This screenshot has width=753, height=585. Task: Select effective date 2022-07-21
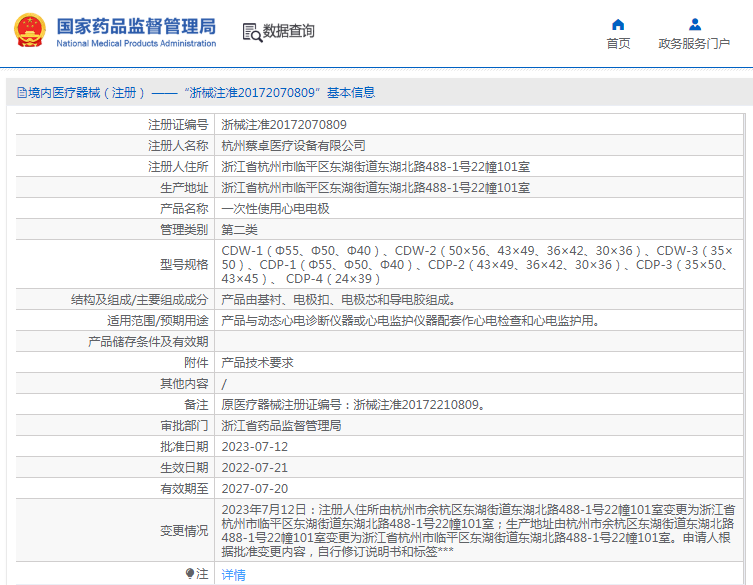click(255, 468)
